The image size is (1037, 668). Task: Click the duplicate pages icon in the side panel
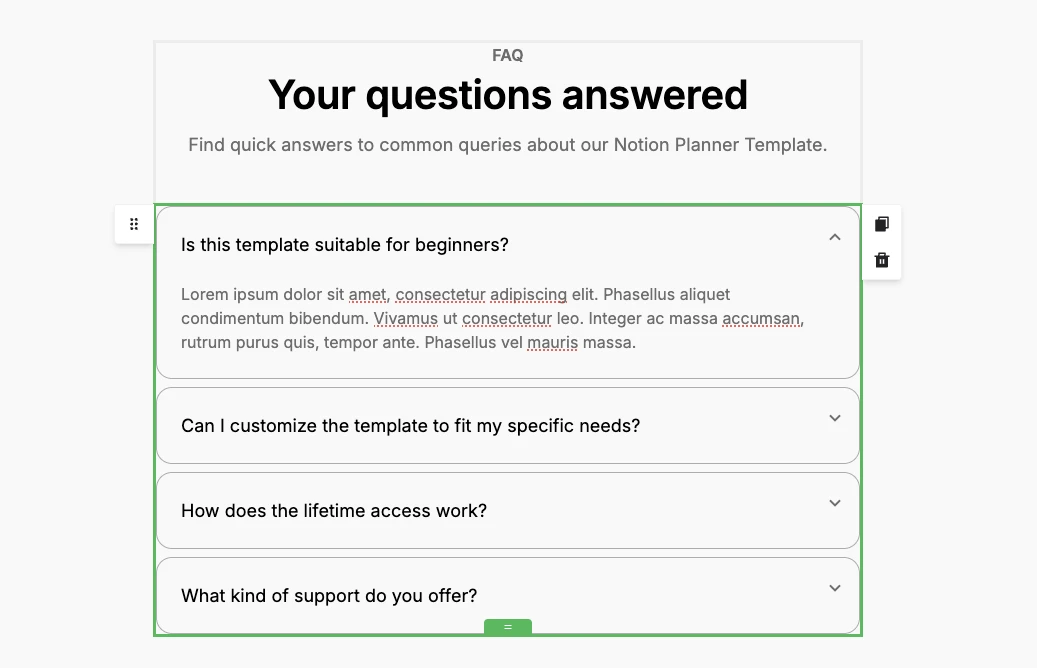pos(881,223)
